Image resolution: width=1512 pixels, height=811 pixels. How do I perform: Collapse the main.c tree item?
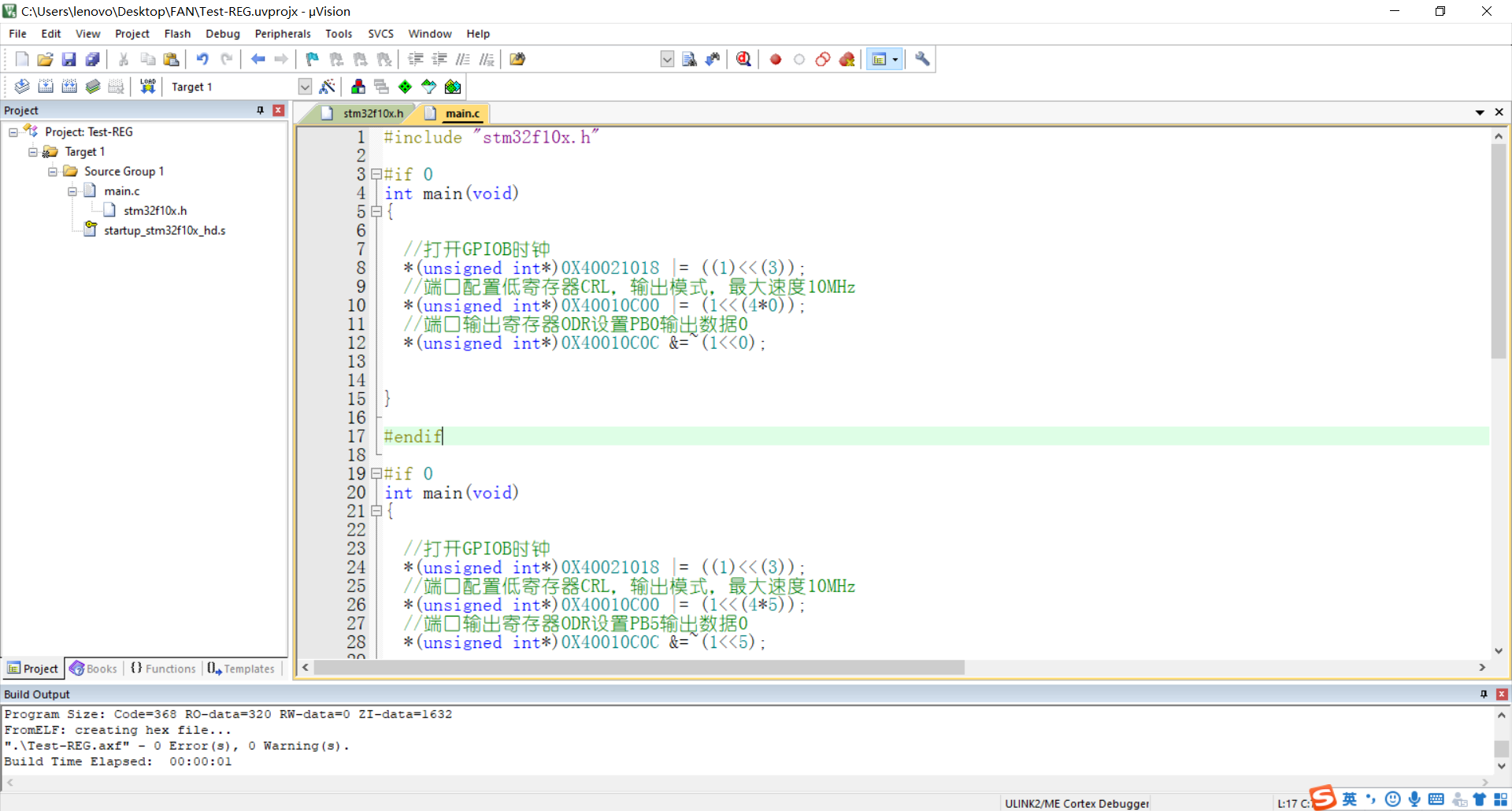point(72,191)
